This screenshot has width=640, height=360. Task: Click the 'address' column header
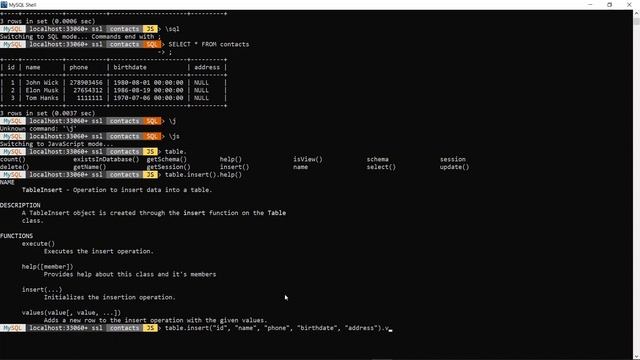coord(207,67)
